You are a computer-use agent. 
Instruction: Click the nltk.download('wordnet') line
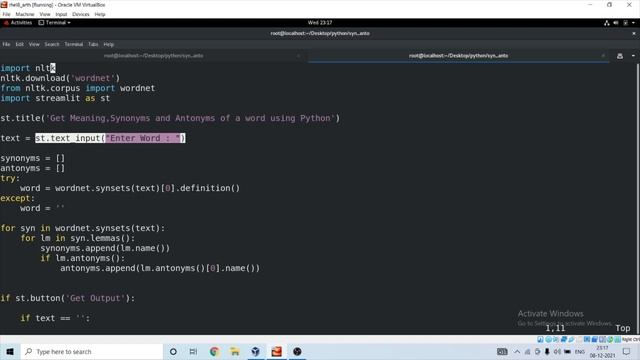pos(60,78)
